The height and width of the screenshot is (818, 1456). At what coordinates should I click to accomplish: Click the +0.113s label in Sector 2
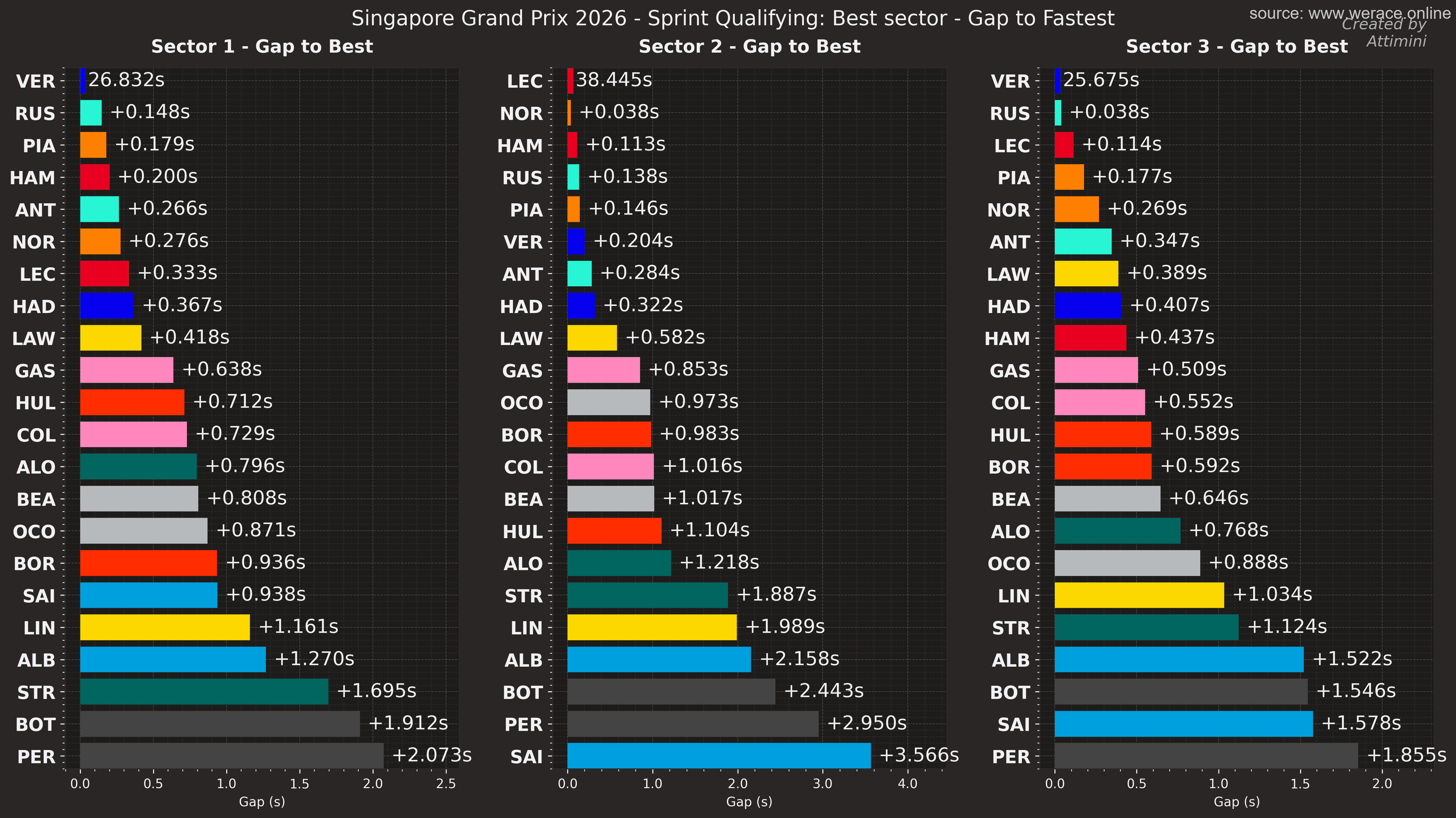pyautogui.click(x=625, y=144)
